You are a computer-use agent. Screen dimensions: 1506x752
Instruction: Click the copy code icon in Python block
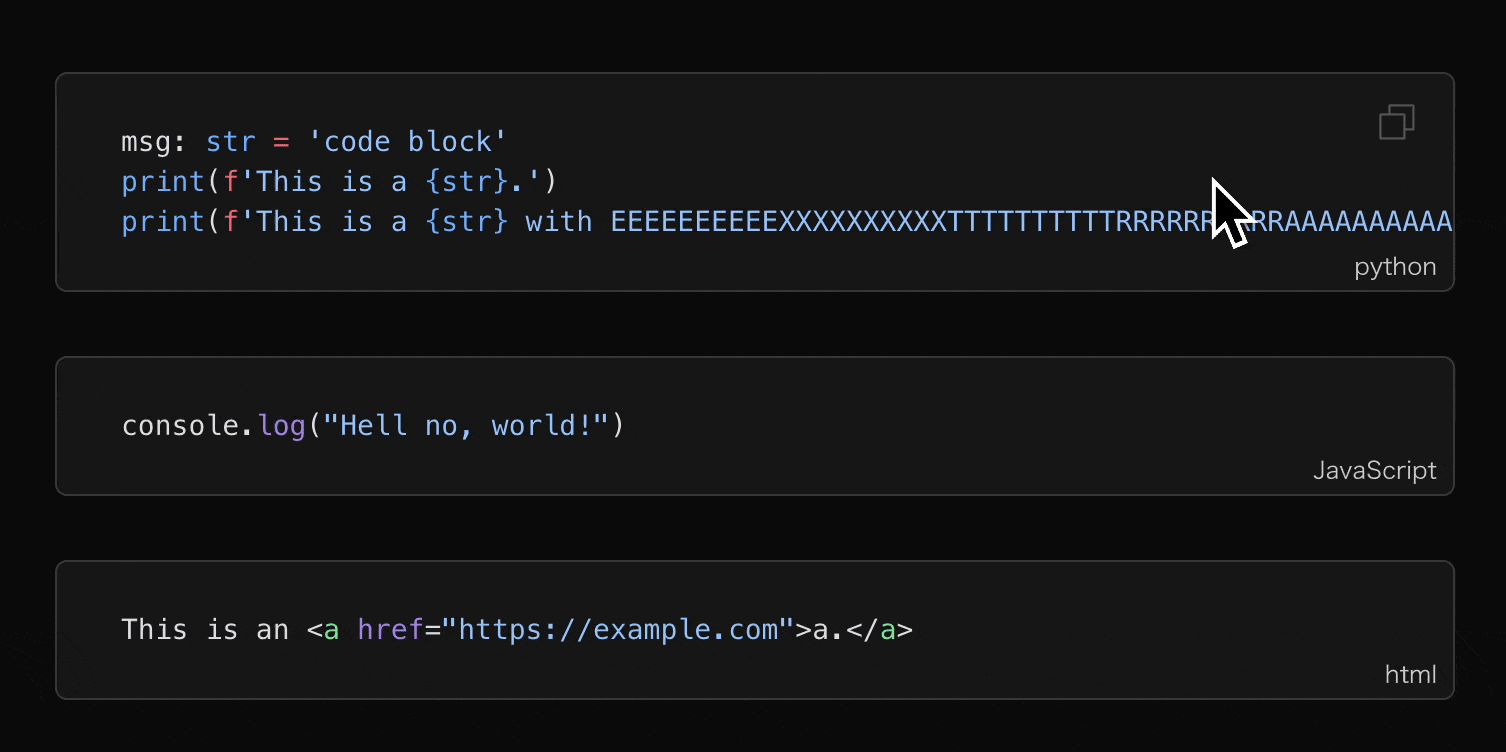pyautogui.click(x=1396, y=122)
